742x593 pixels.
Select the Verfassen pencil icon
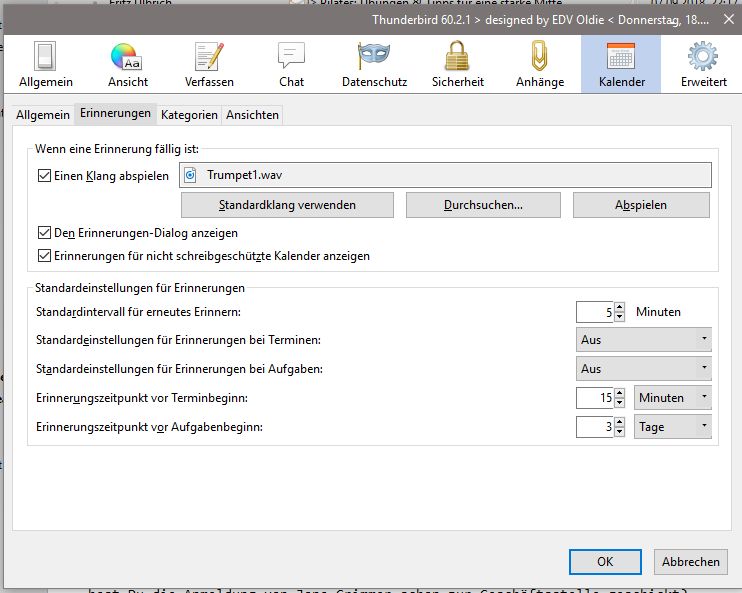click(x=209, y=62)
